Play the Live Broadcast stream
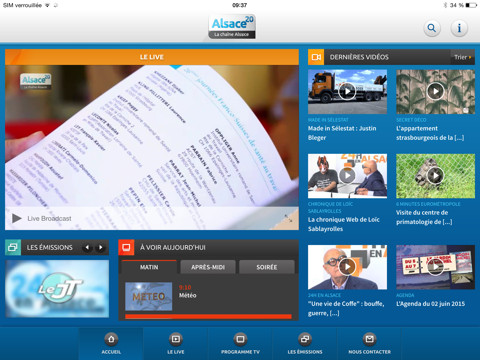This screenshot has height=360, width=480. (x=17, y=218)
